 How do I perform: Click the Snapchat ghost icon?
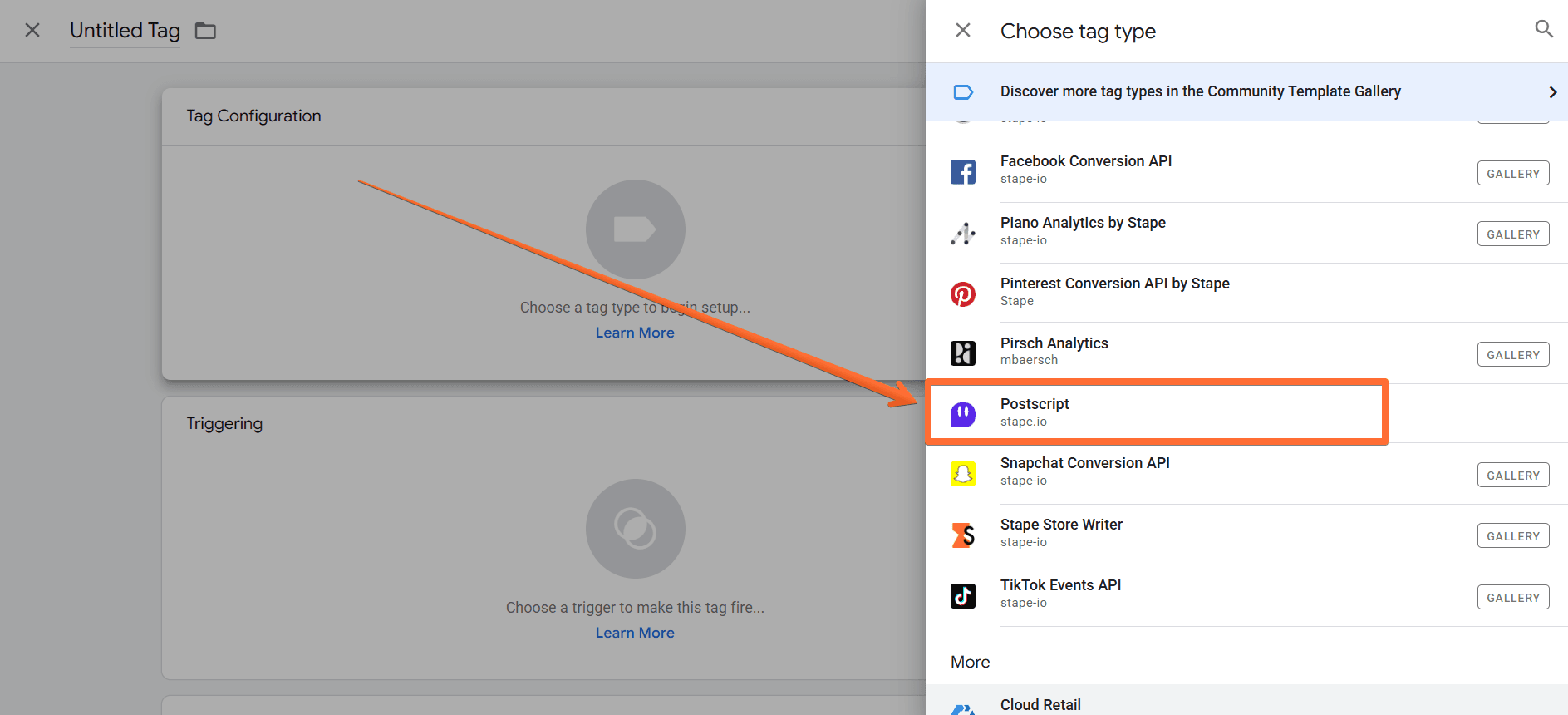[963, 474]
